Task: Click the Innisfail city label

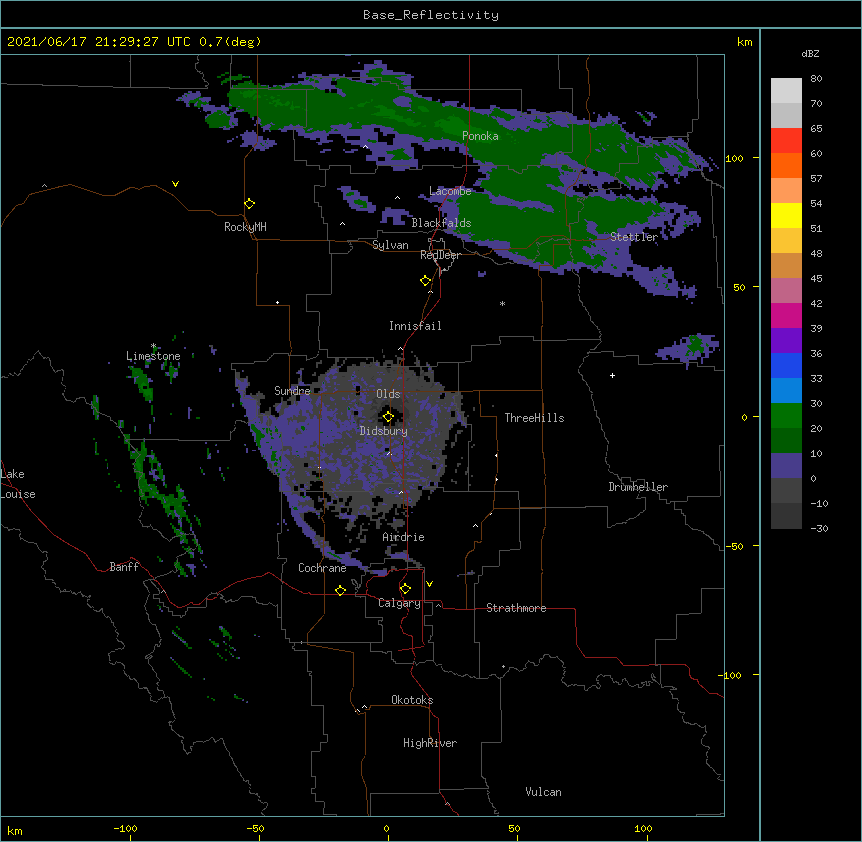Action: click(x=415, y=326)
